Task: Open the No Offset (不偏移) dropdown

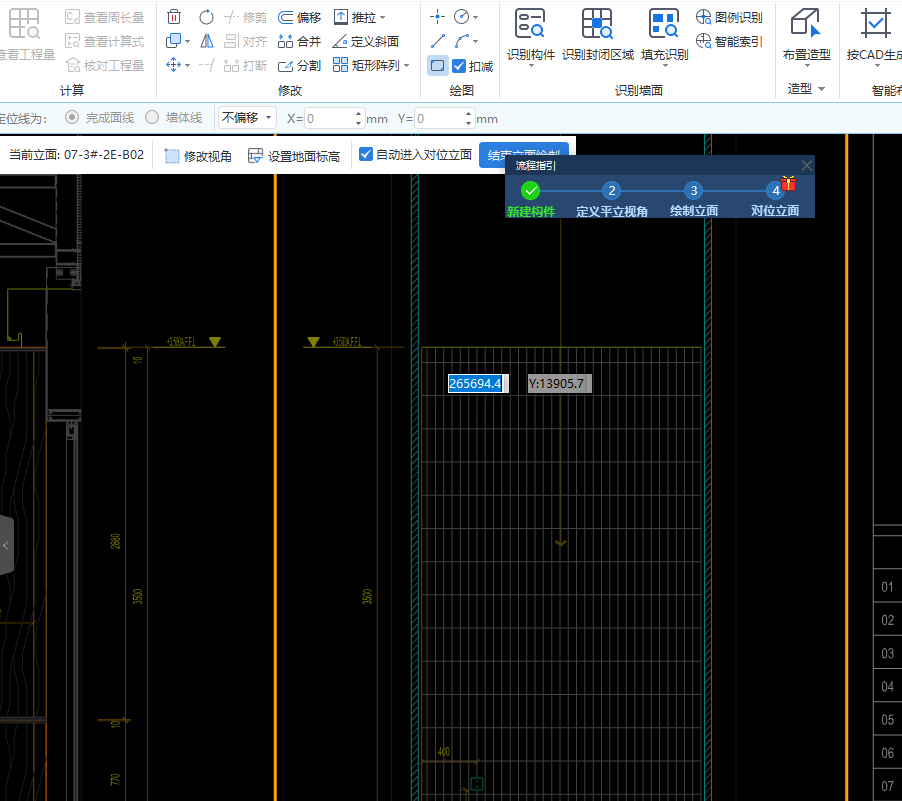Action: (x=247, y=118)
